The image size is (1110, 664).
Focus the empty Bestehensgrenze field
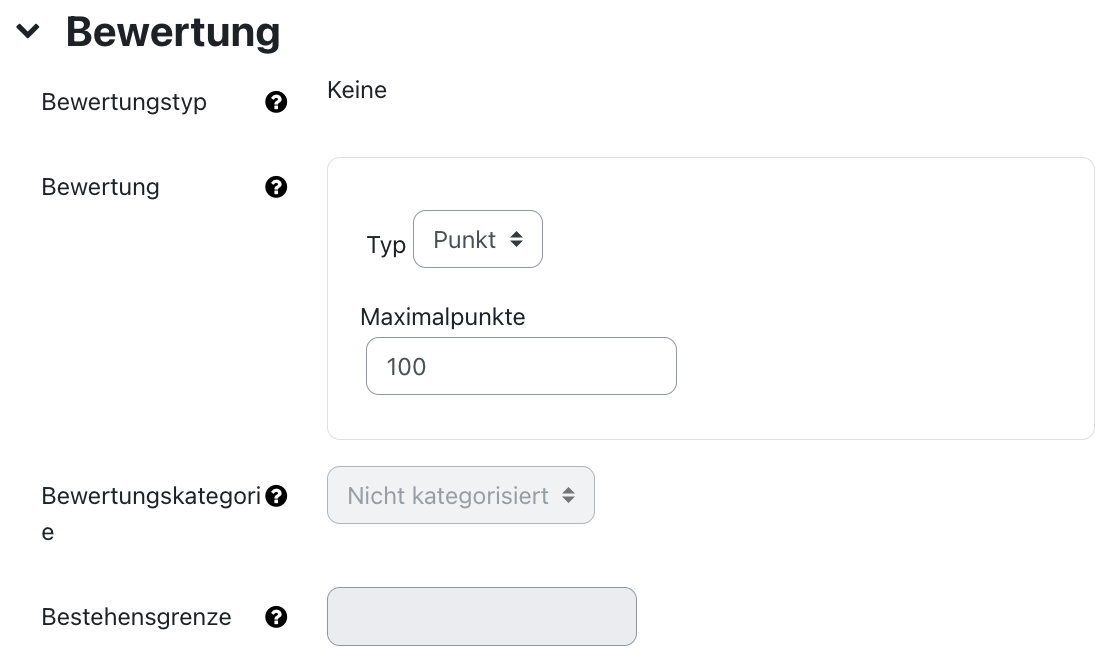(481, 617)
